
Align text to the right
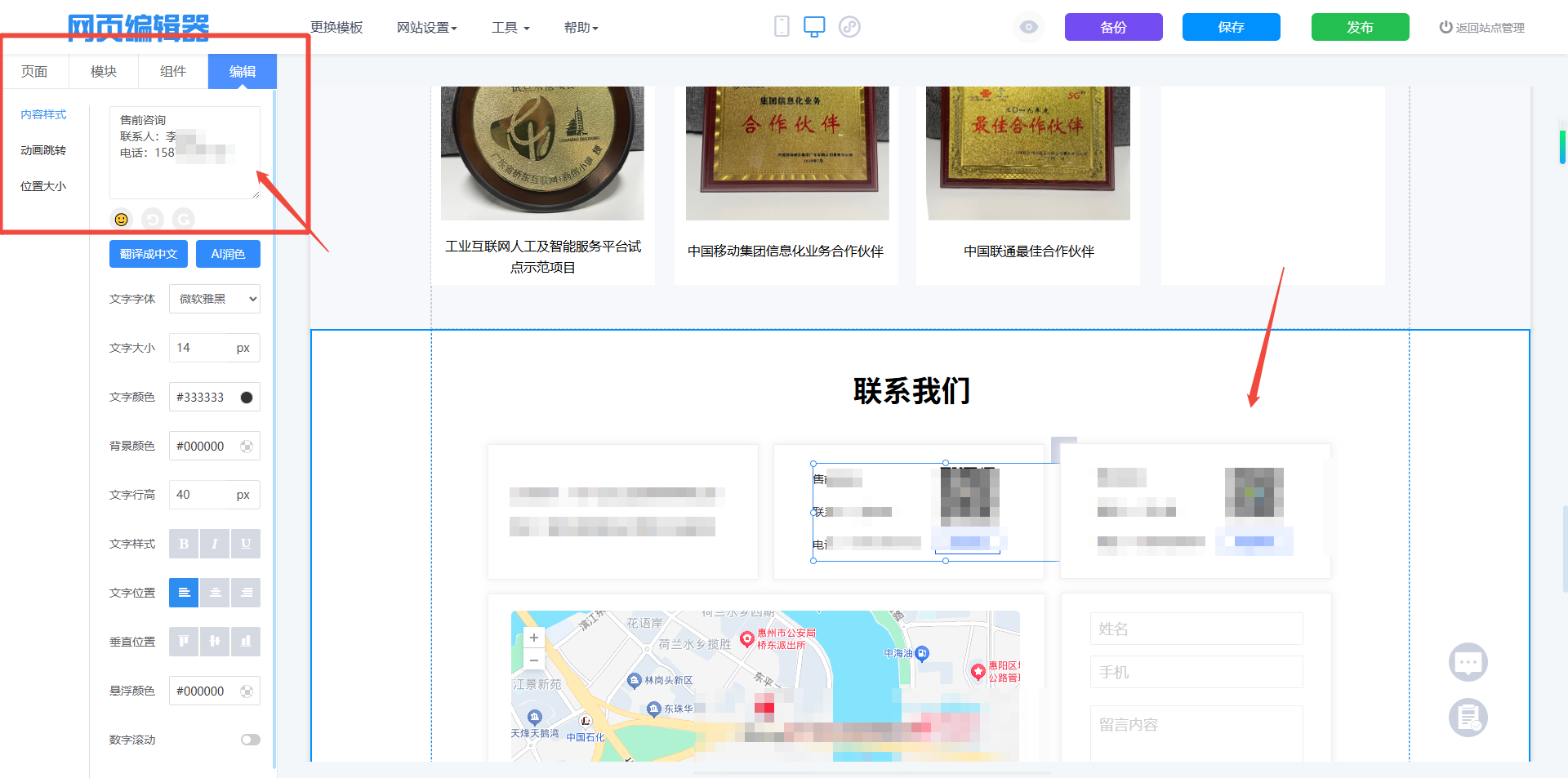[x=246, y=593]
